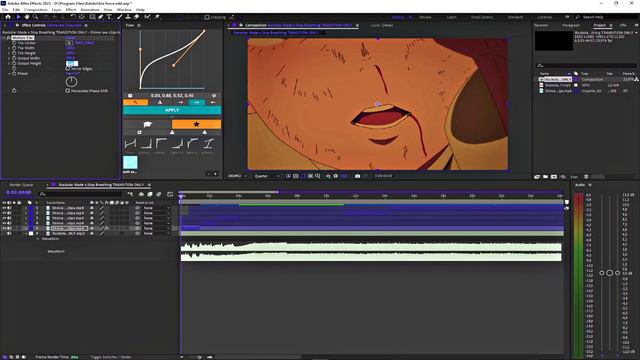
Task: Select the Clone Stamp tool
Action: click(x=128, y=17)
